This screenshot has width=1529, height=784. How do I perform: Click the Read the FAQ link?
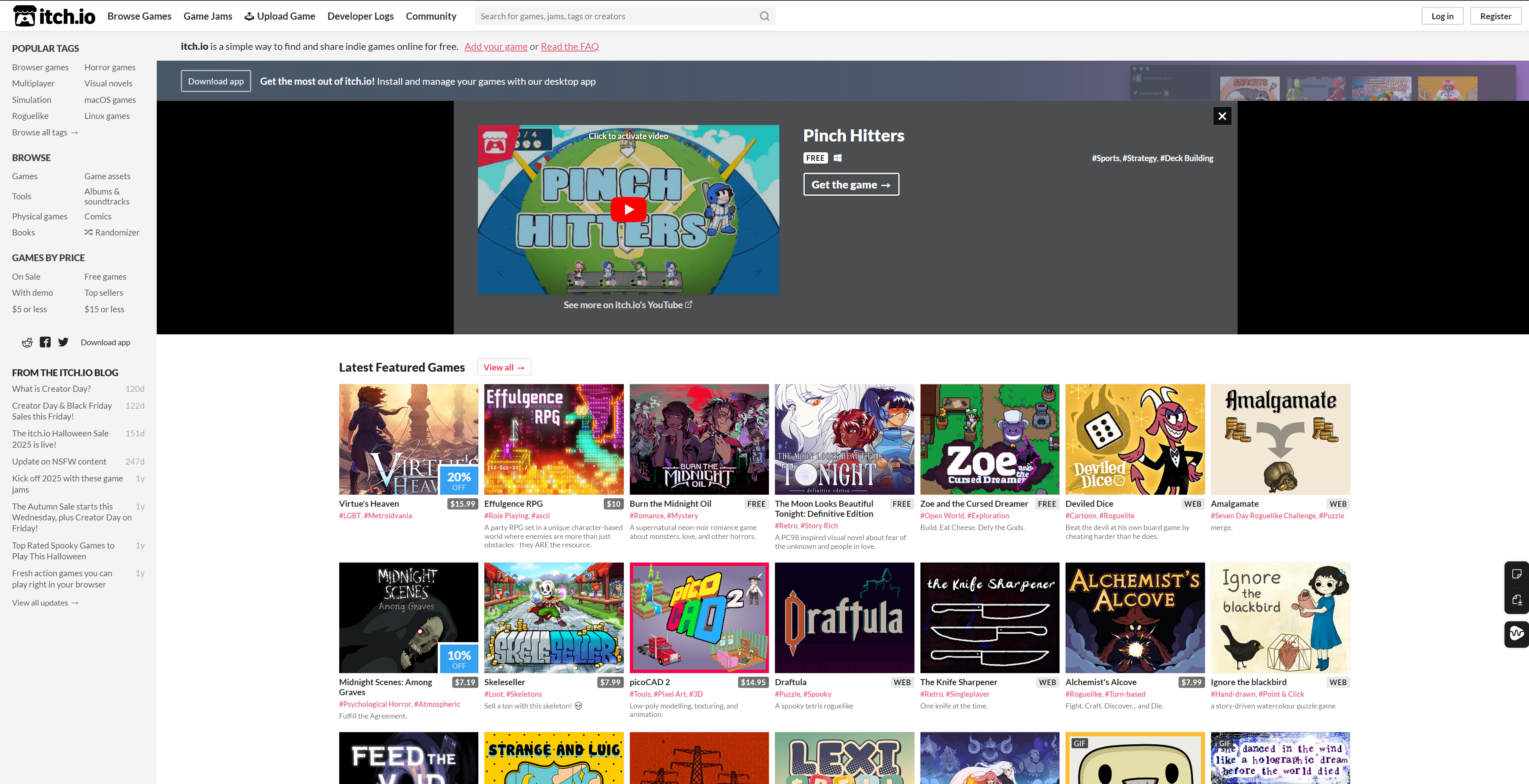click(569, 46)
